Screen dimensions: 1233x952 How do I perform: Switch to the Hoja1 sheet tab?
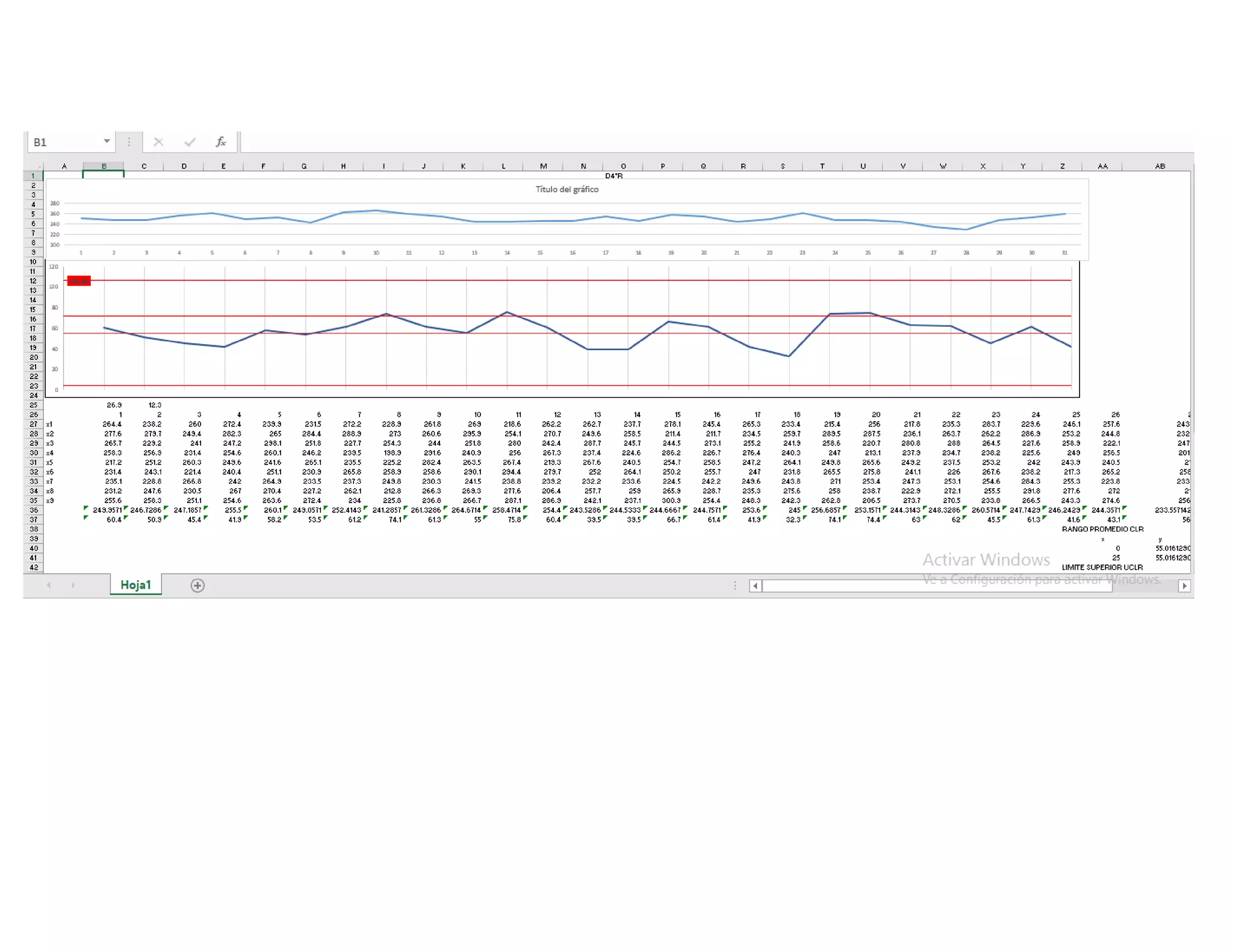(x=135, y=585)
